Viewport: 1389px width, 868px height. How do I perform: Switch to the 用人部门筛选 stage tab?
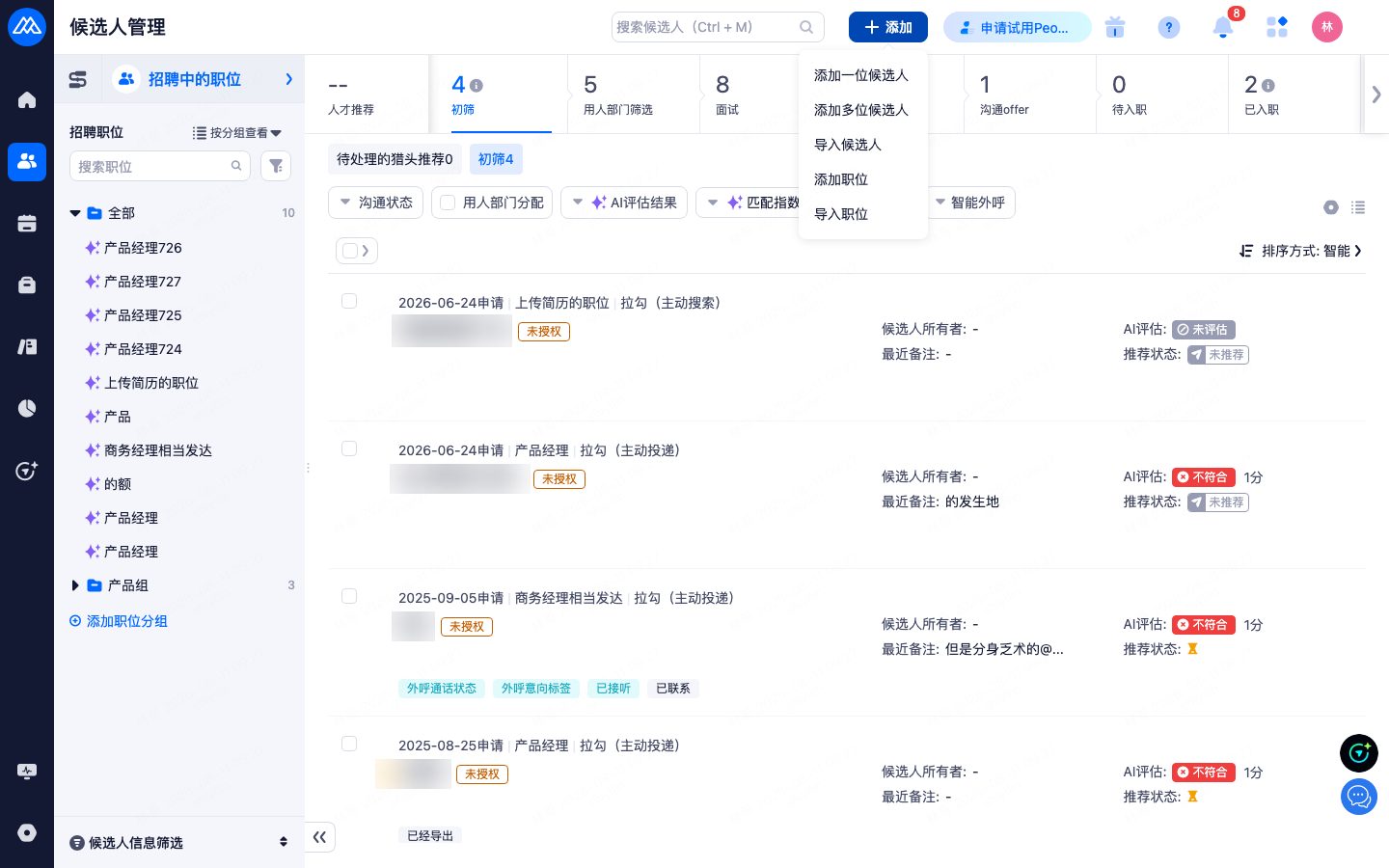click(634, 95)
